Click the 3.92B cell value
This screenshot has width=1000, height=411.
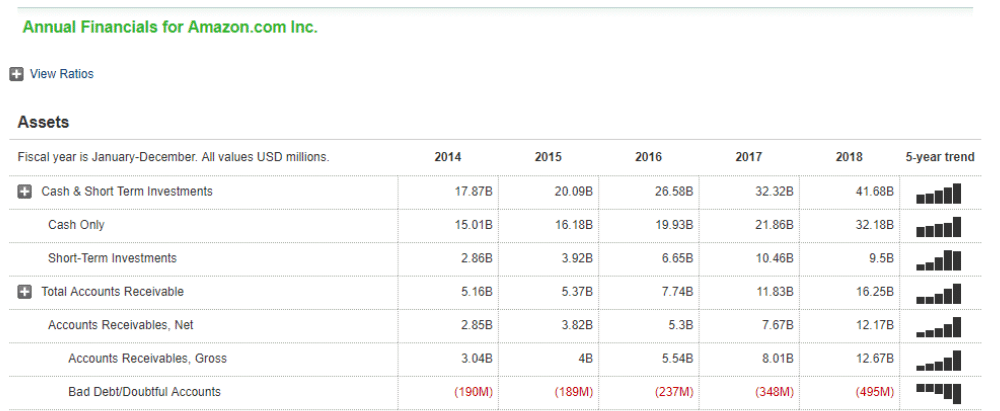577,258
